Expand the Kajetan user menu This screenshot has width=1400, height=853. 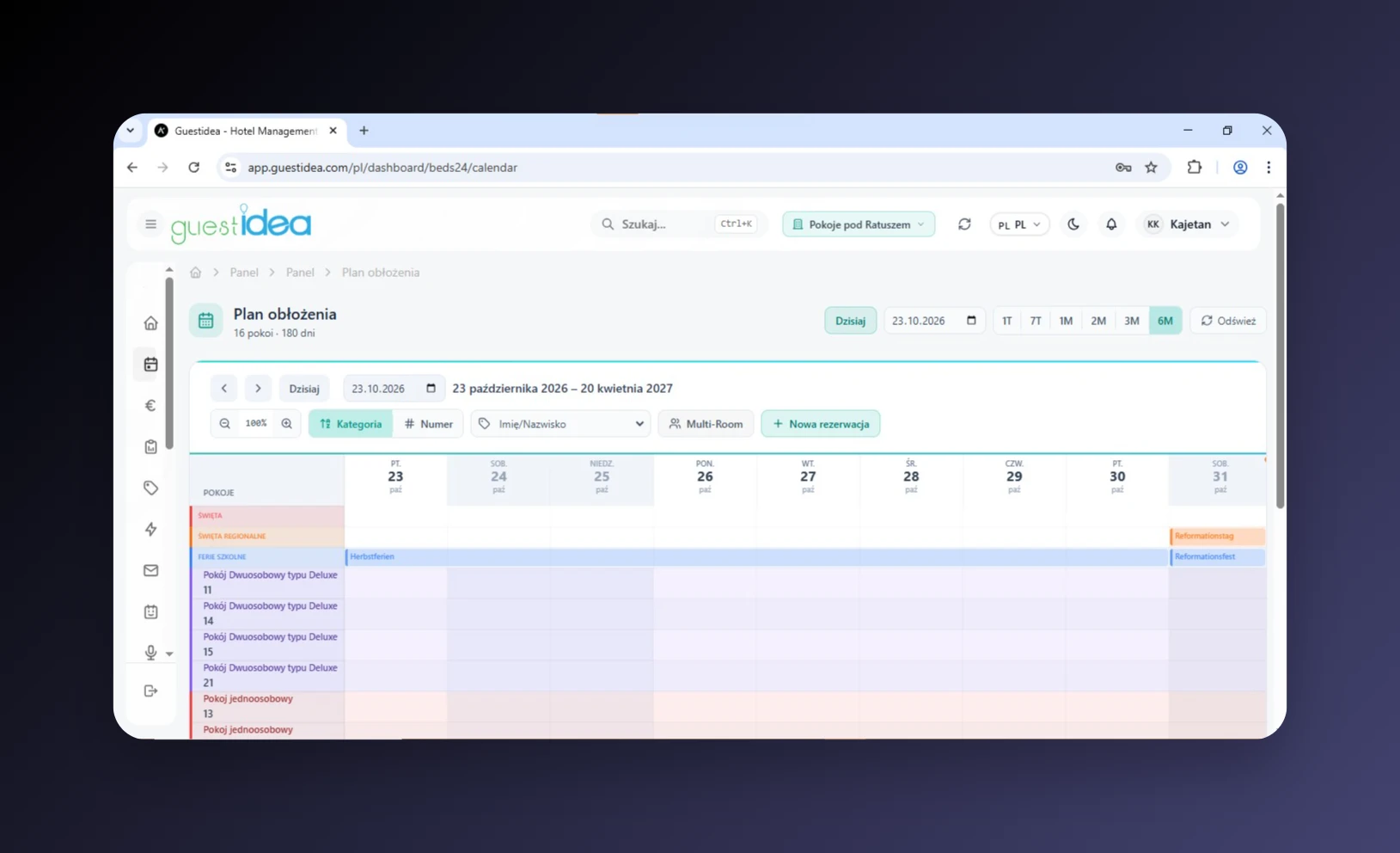pos(1189,224)
